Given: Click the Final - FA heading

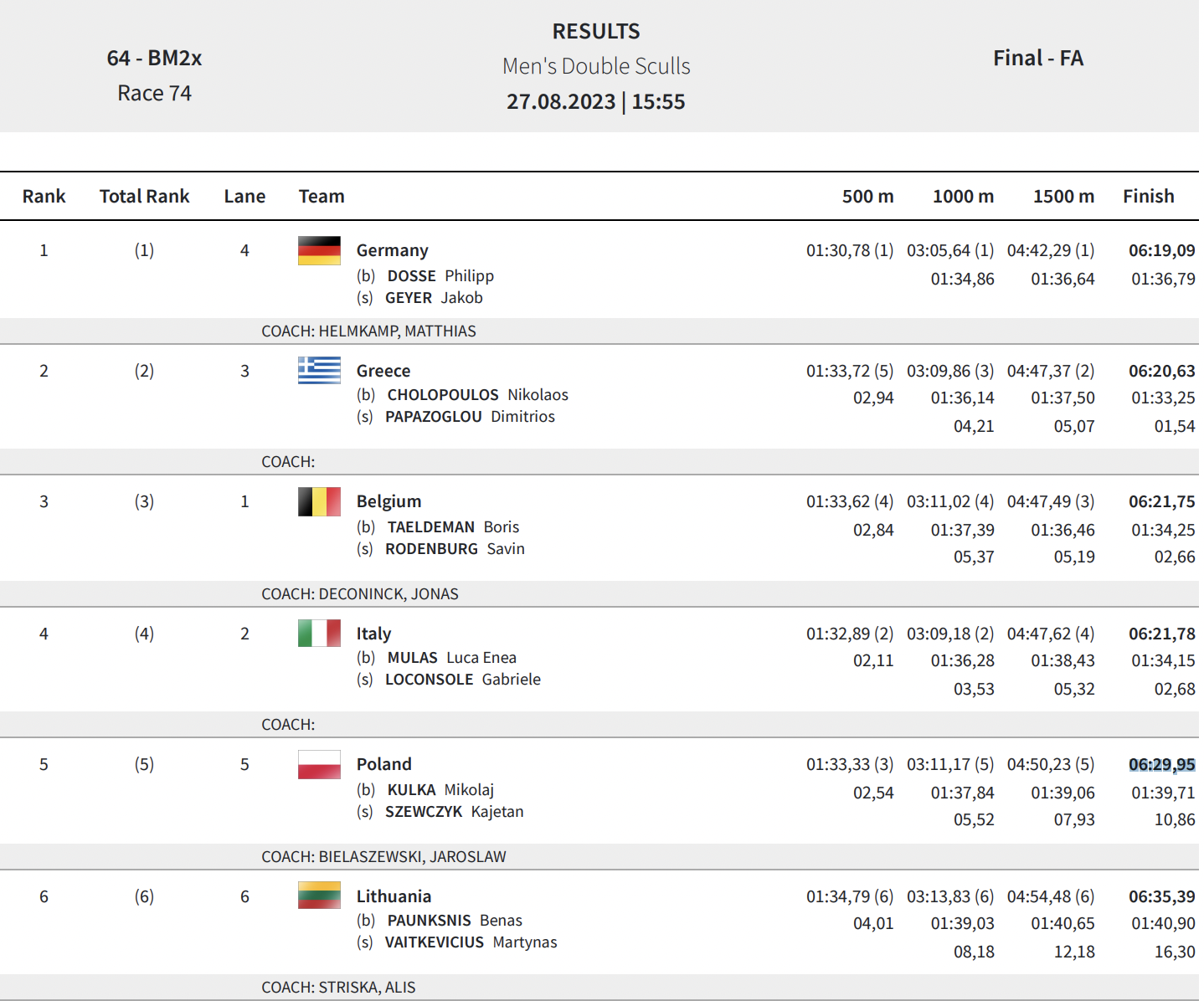Looking at the screenshot, I should (x=1038, y=58).
